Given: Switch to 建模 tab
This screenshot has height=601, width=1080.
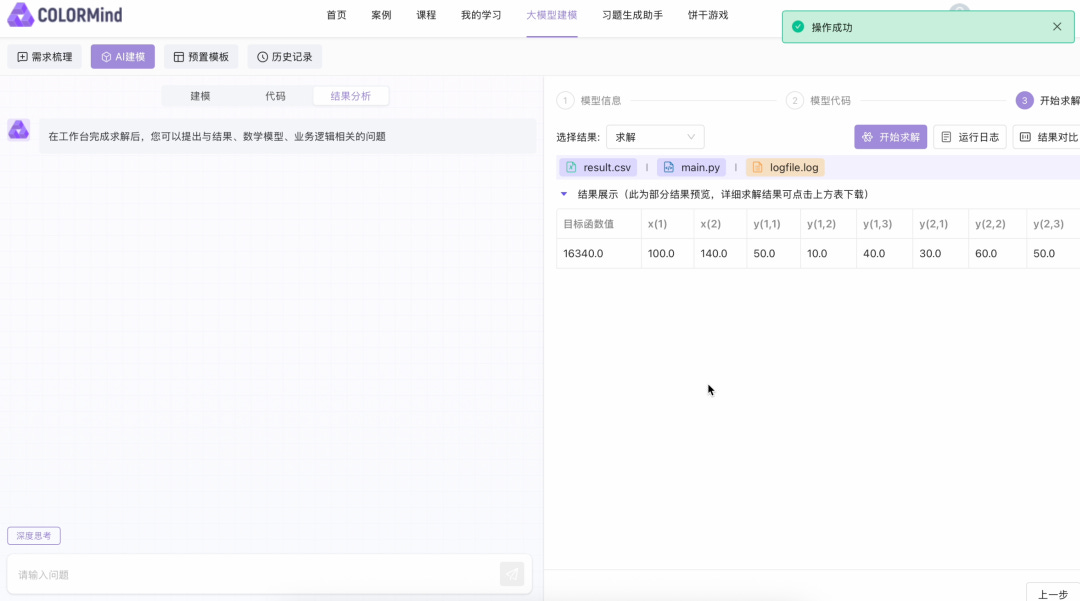Looking at the screenshot, I should 200,96.
